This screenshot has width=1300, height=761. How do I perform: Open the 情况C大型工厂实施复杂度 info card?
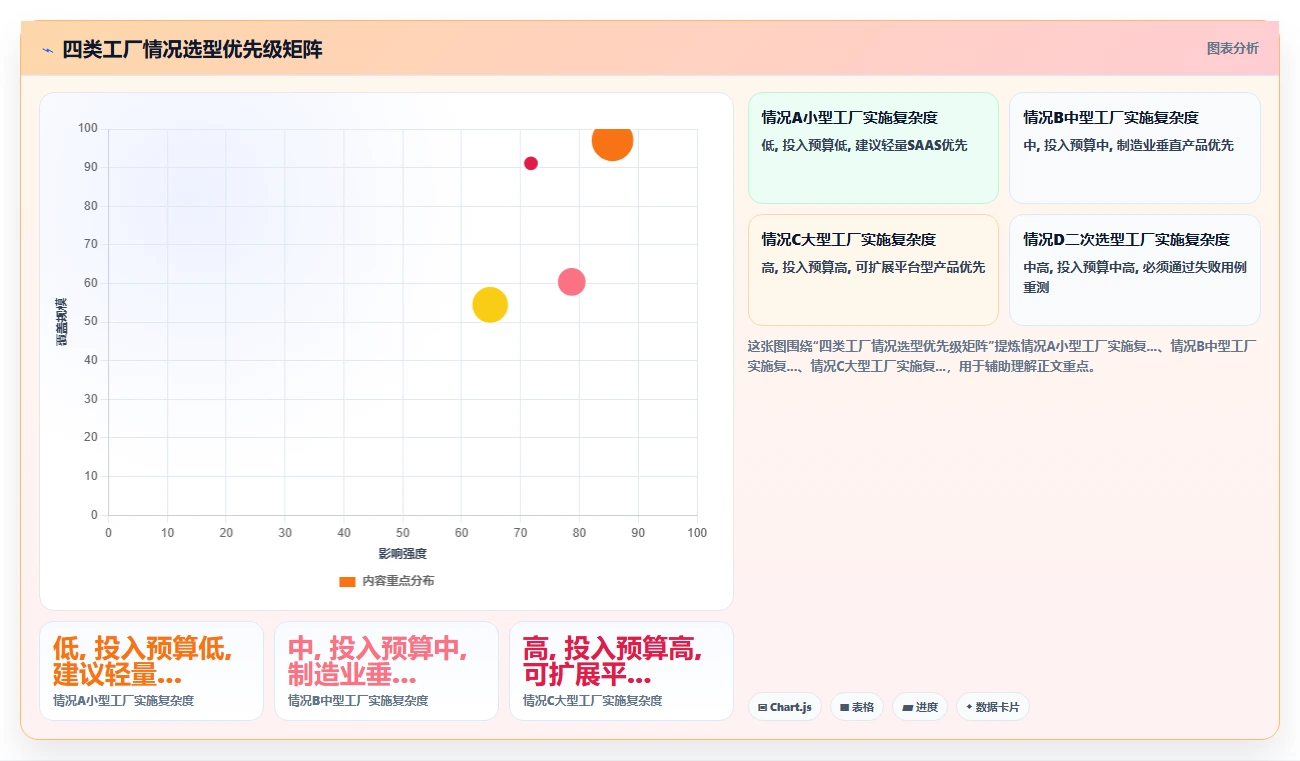click(x=873, y=270)
